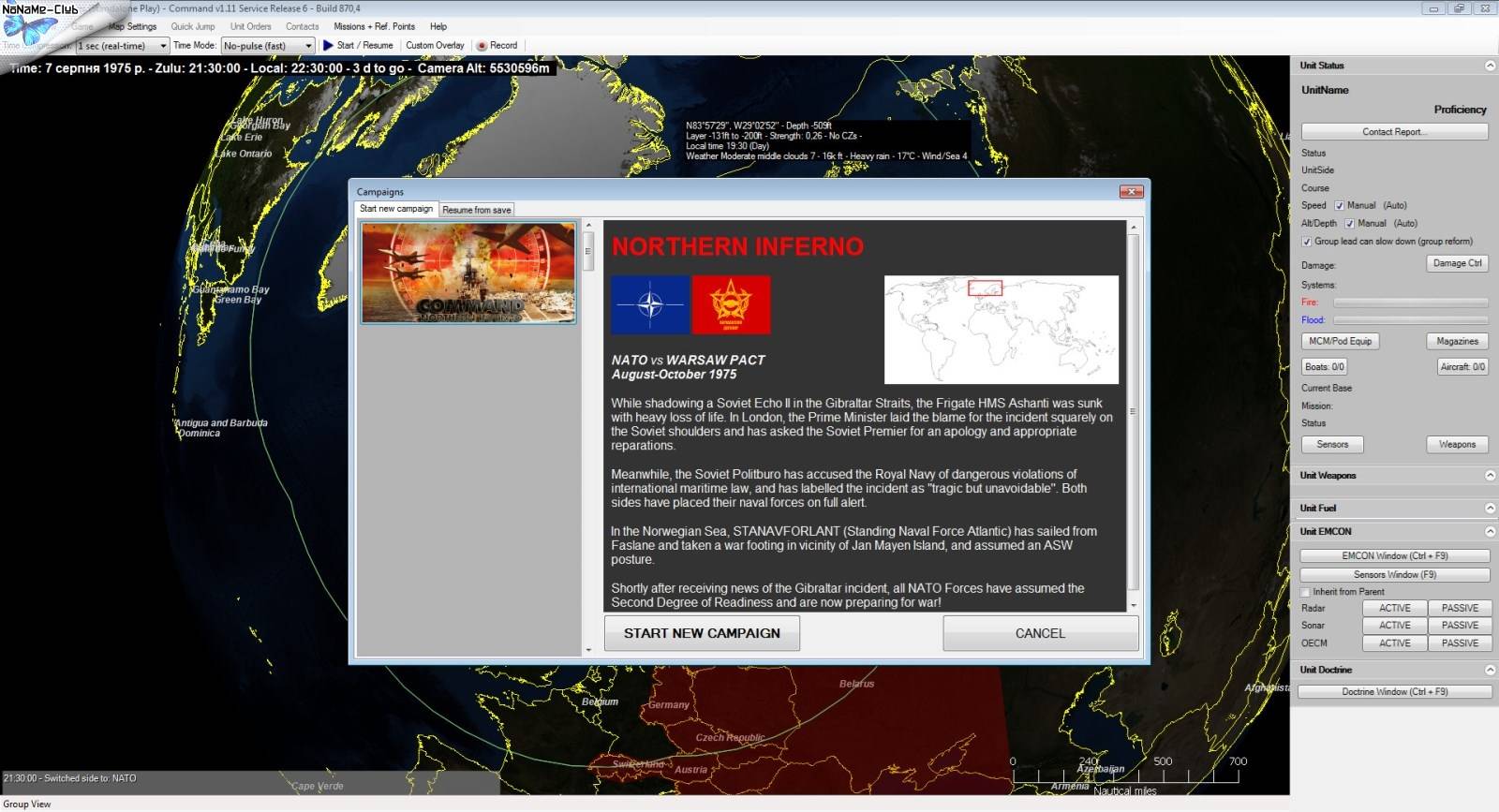Viewport: 1499px width, 812px height.
Task: Close the Campaigns dialog with the red X
Action: coord(1131,192)
